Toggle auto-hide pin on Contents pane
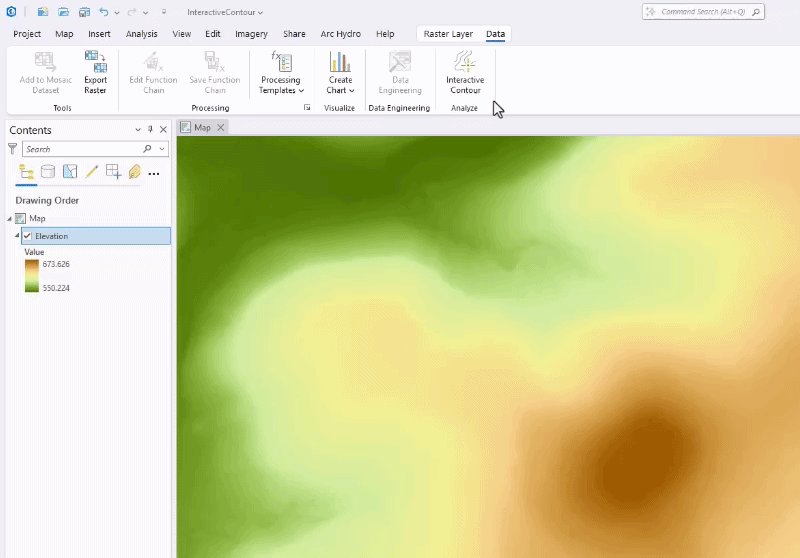Image resolution: width=800 pixels, height=558 pixels. tap(150, 130)
